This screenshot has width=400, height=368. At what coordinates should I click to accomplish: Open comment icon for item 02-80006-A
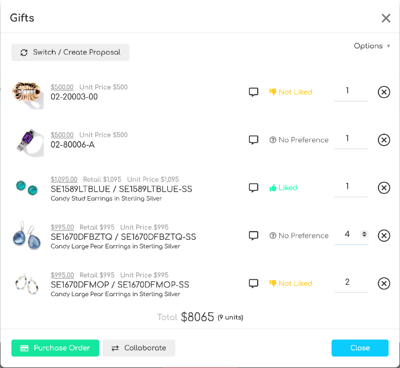254,140
